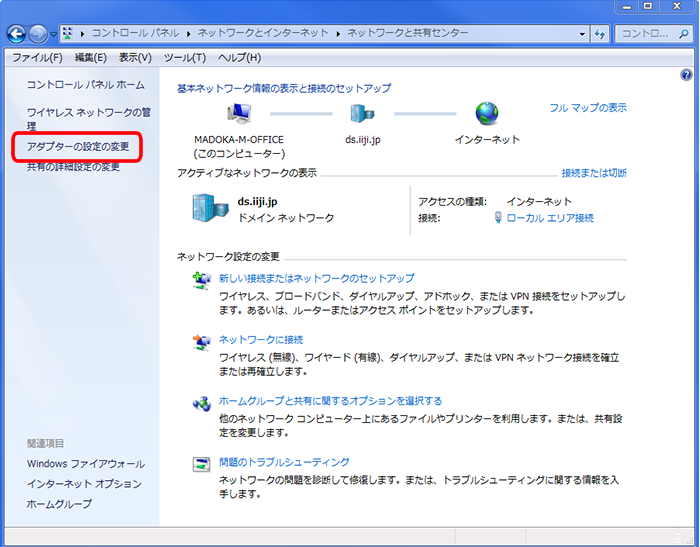The image size is (700, 547).
Task: Click the help question mark icon
Action: coord(686,75)
